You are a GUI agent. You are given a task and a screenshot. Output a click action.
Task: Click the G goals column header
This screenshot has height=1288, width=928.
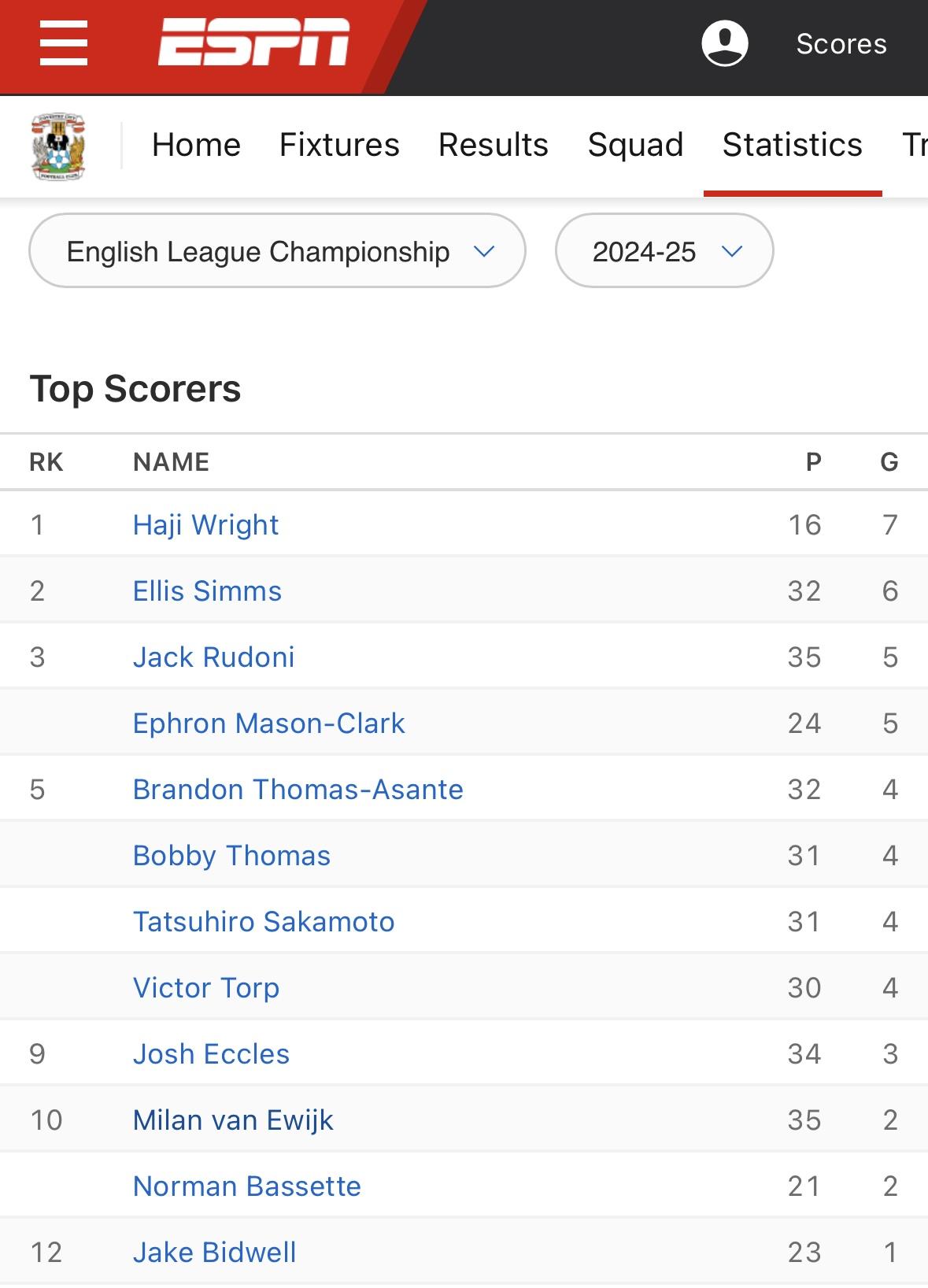[x=889, y=462]
